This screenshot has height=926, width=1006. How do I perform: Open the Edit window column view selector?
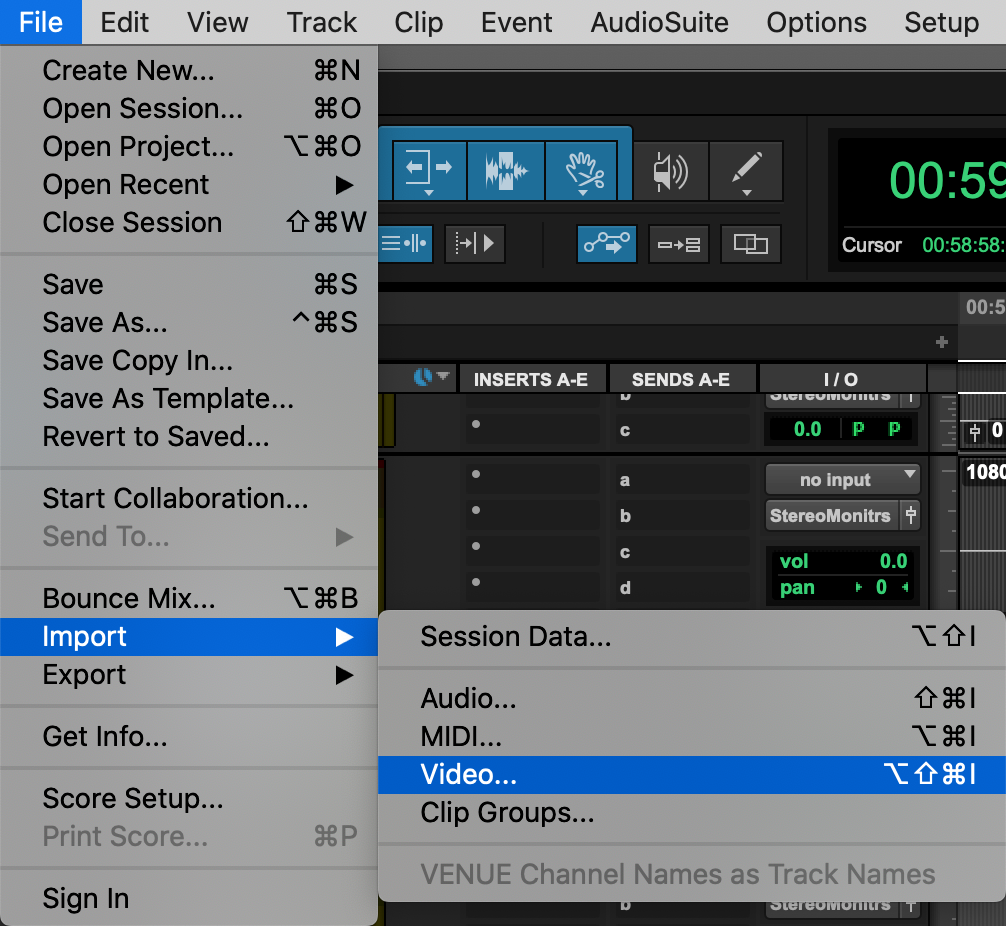[x=430, y=377]
